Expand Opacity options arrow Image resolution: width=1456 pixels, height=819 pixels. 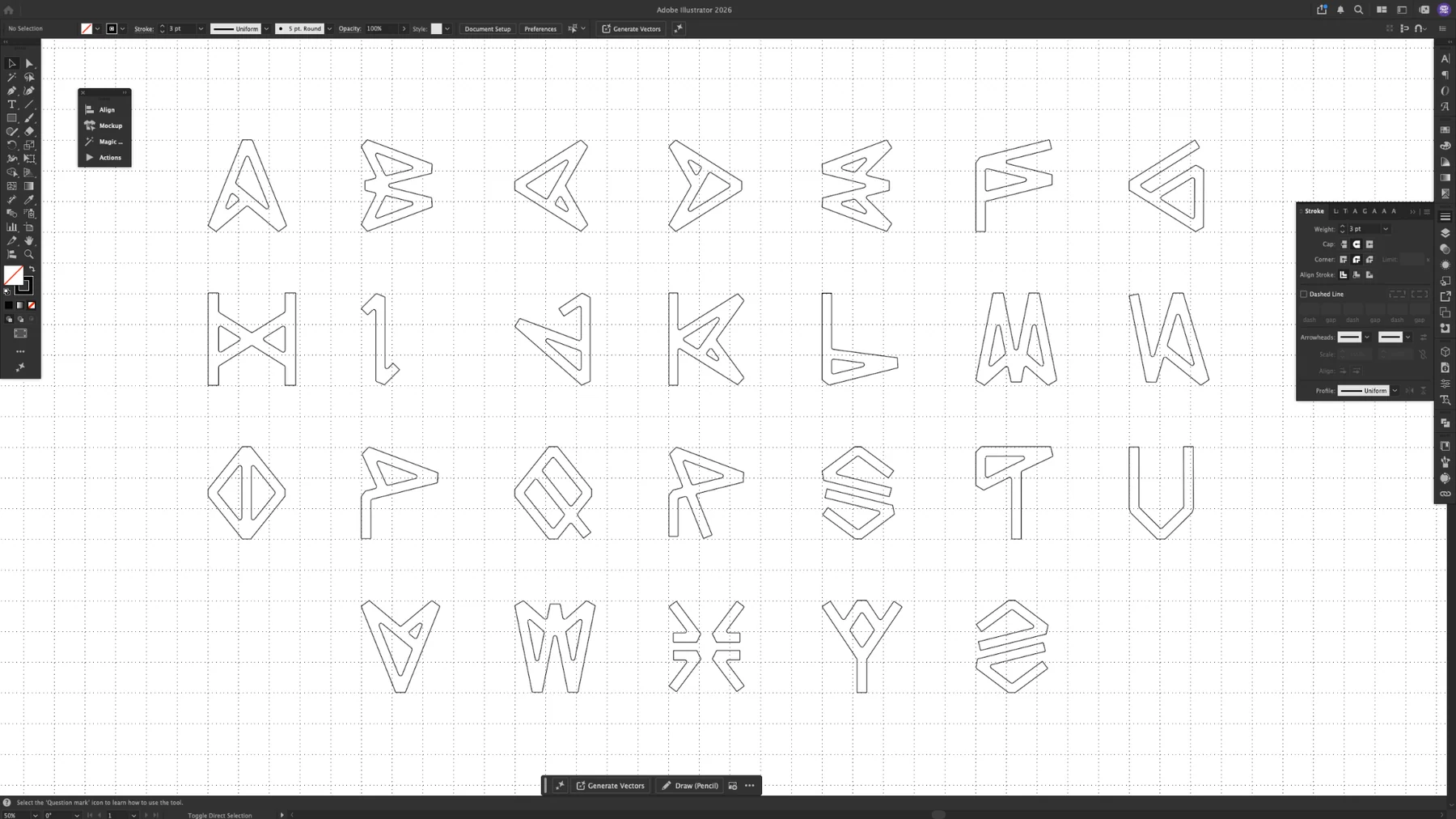click(404, 29)
